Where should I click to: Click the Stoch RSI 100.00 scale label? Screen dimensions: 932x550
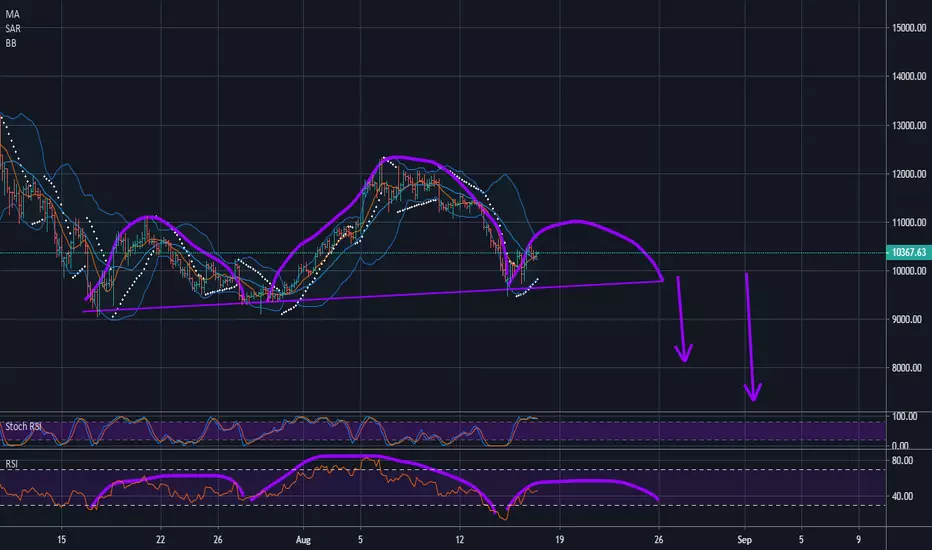905,416
